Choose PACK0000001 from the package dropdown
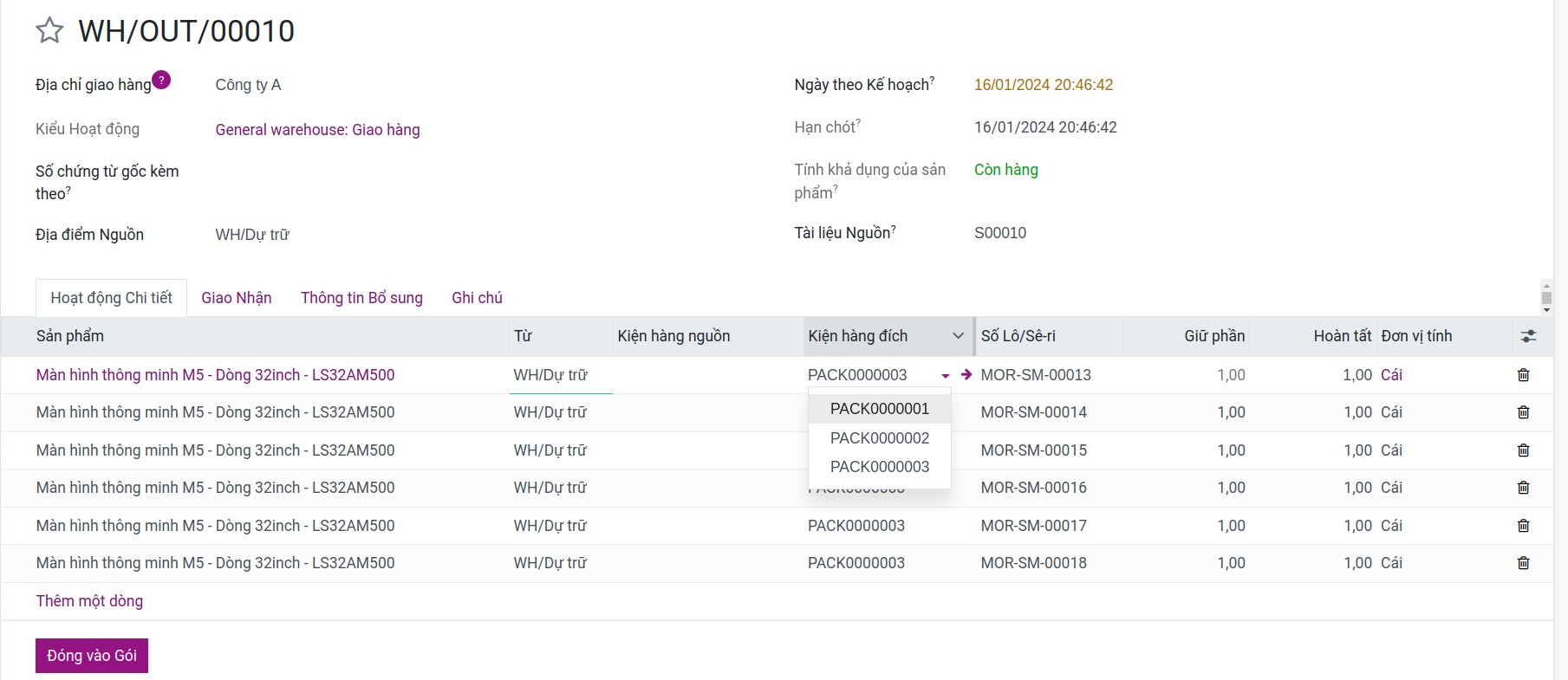1568x680 pixels. pyautogui.click(x=879, y=409)
